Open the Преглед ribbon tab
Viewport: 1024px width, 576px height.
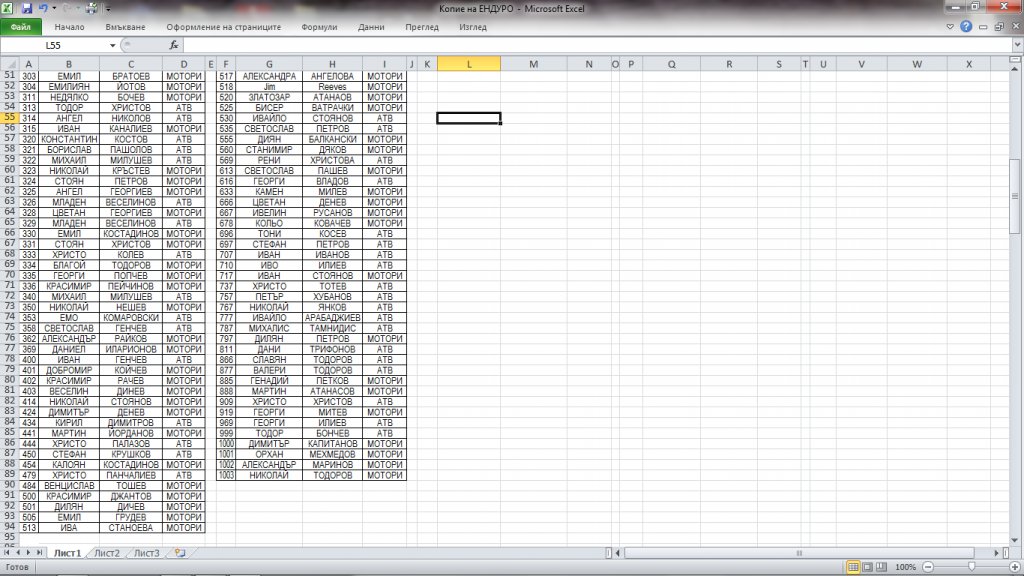click(x=422, y=27)
